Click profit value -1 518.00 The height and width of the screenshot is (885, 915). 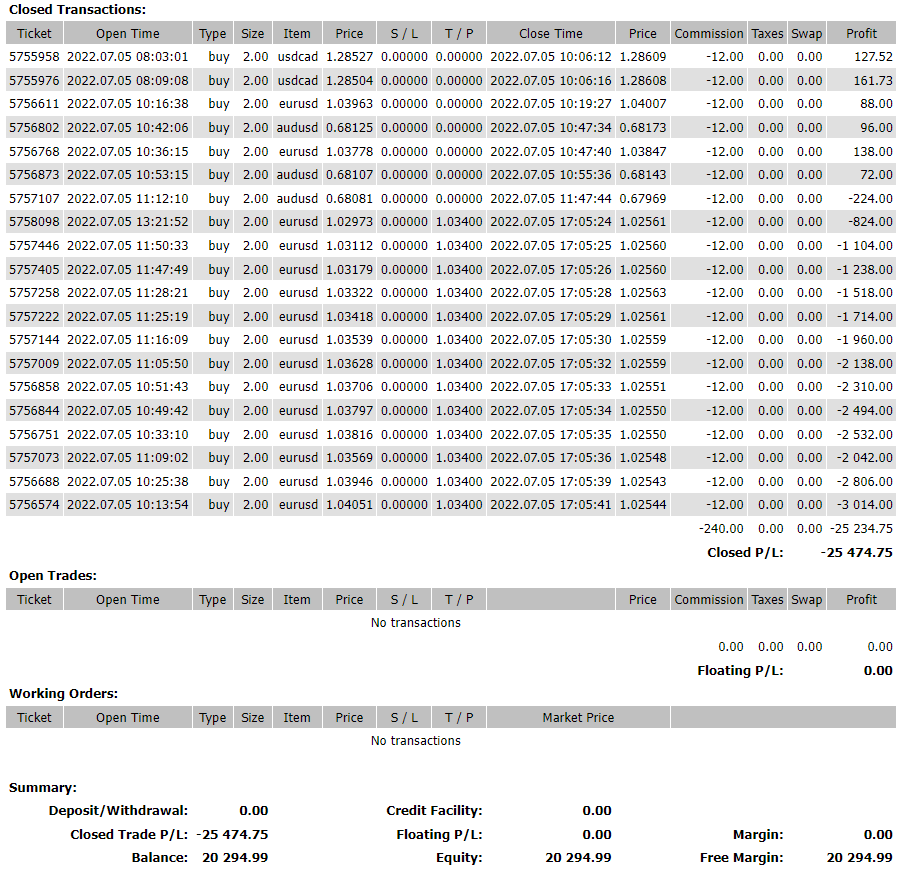[864, 293]
